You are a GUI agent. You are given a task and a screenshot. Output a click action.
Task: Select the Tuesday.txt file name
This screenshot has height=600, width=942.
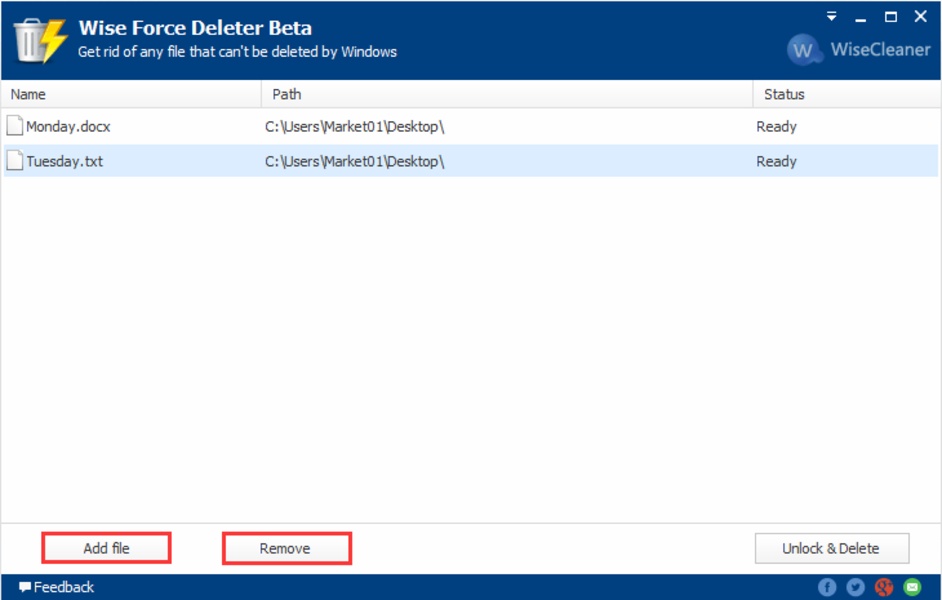pyautogui.click(x=65, y=161)
